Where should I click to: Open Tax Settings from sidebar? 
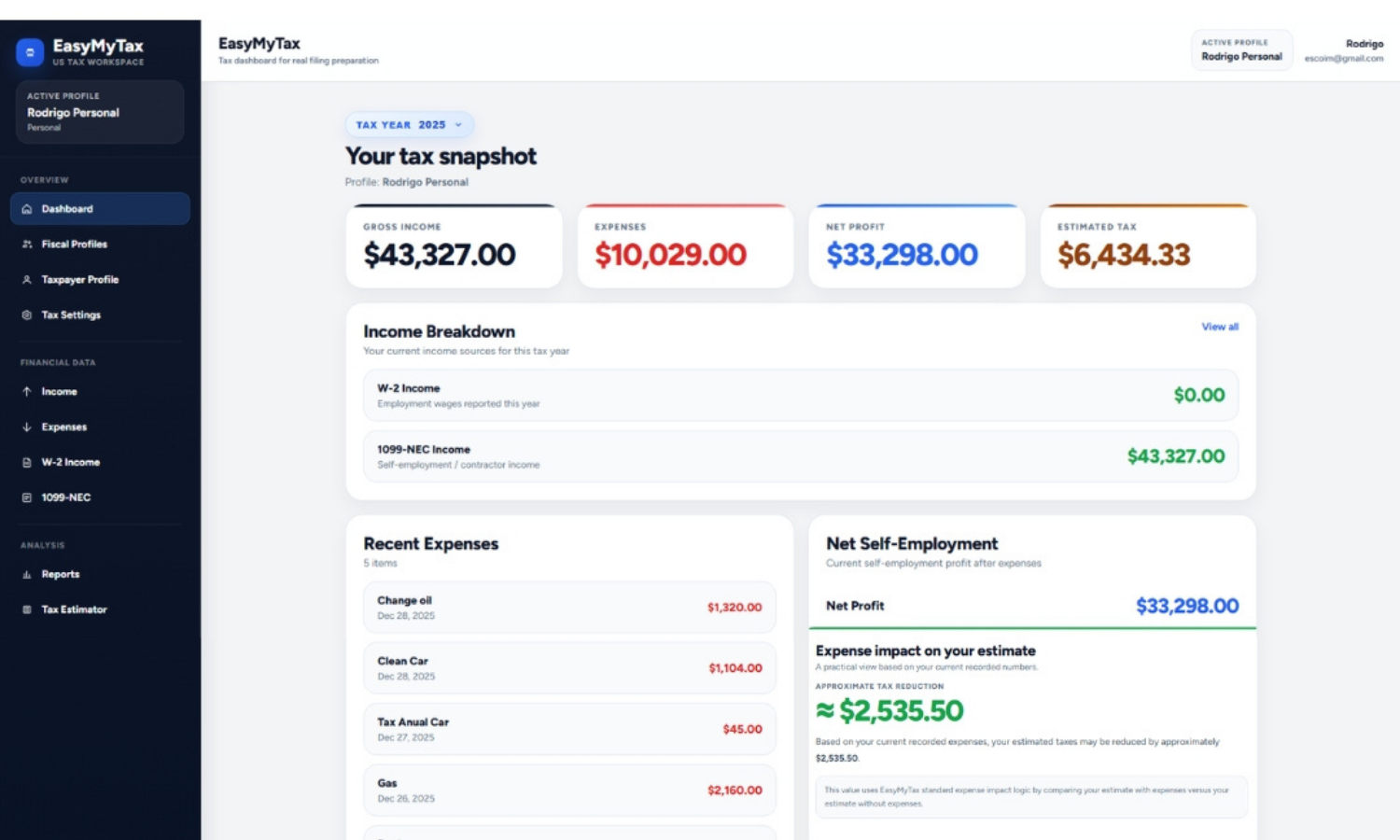click(x=100, y=315)
